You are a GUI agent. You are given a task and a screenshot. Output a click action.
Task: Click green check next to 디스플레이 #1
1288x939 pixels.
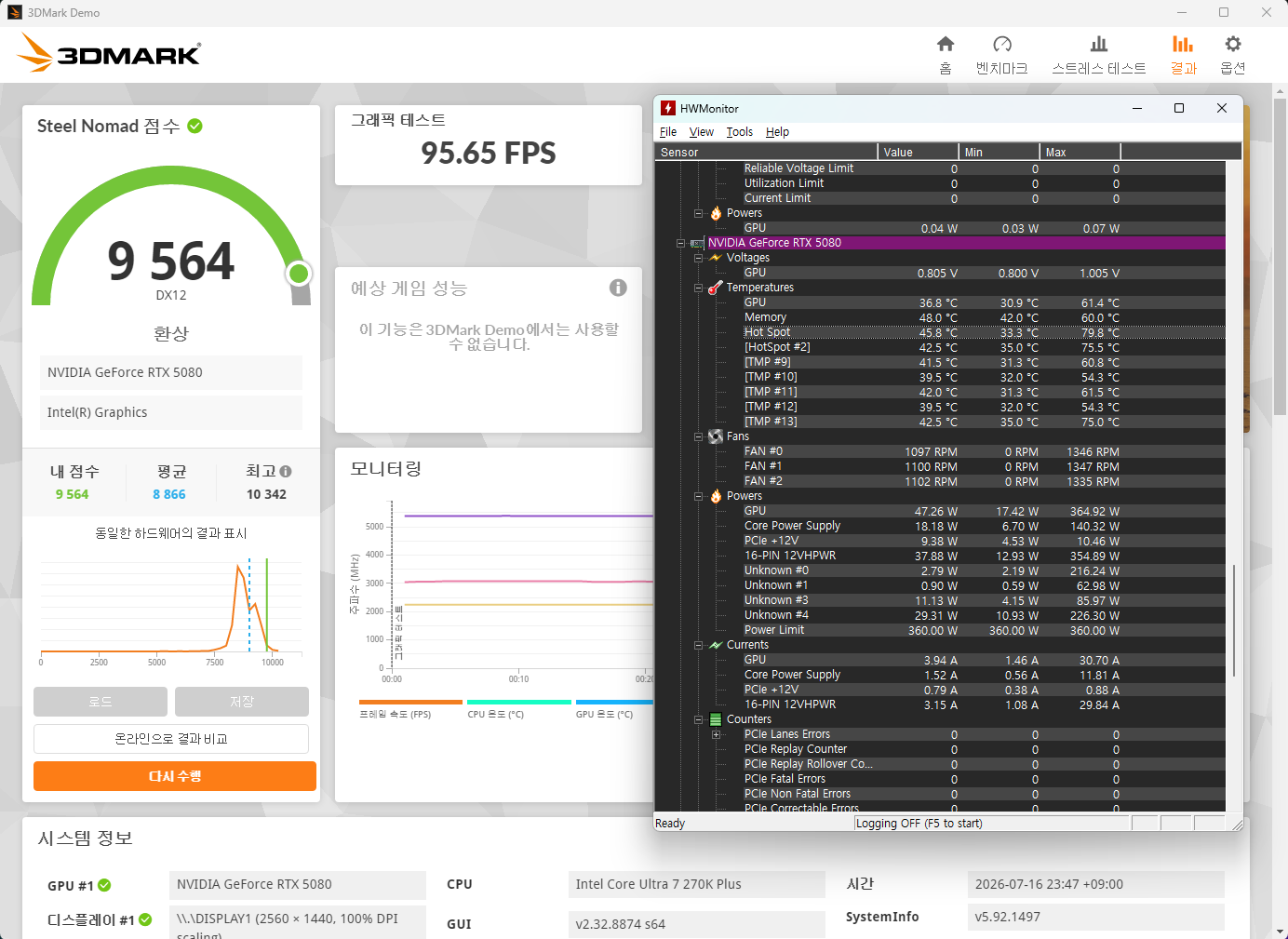145,919
